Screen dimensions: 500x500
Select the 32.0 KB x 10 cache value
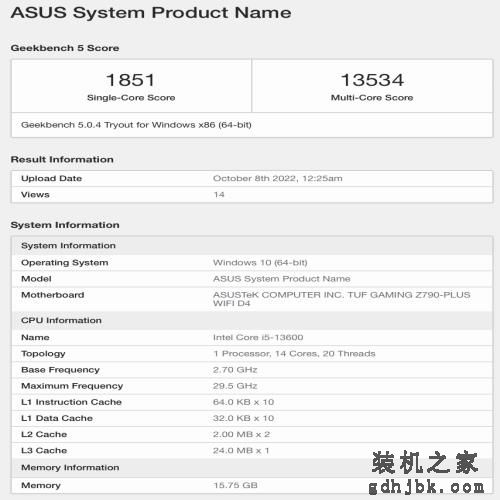[243, 418]
